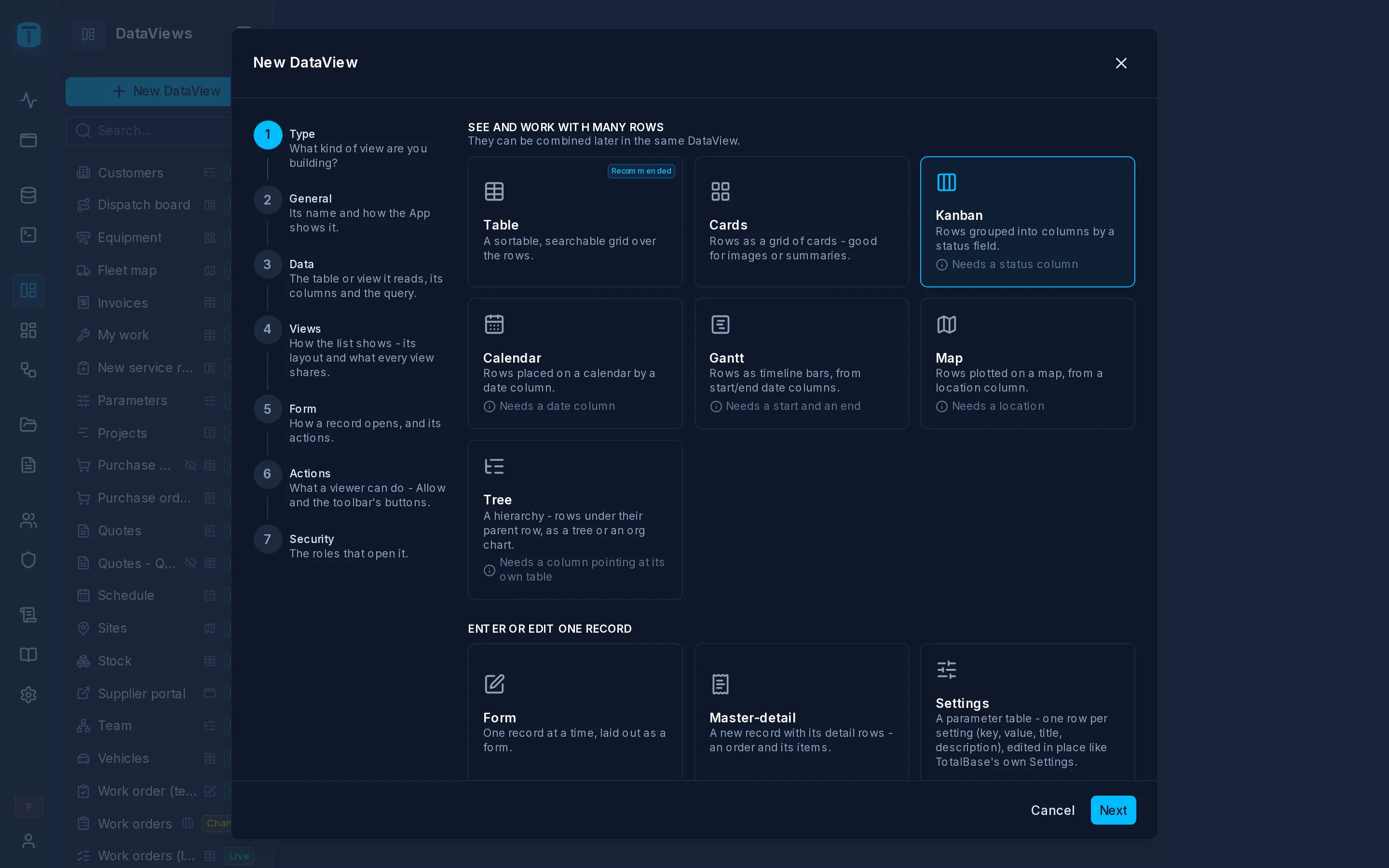
Task: Click the New DataView button in sidebar
Action: pyautogui.click(x=149, y=91)
